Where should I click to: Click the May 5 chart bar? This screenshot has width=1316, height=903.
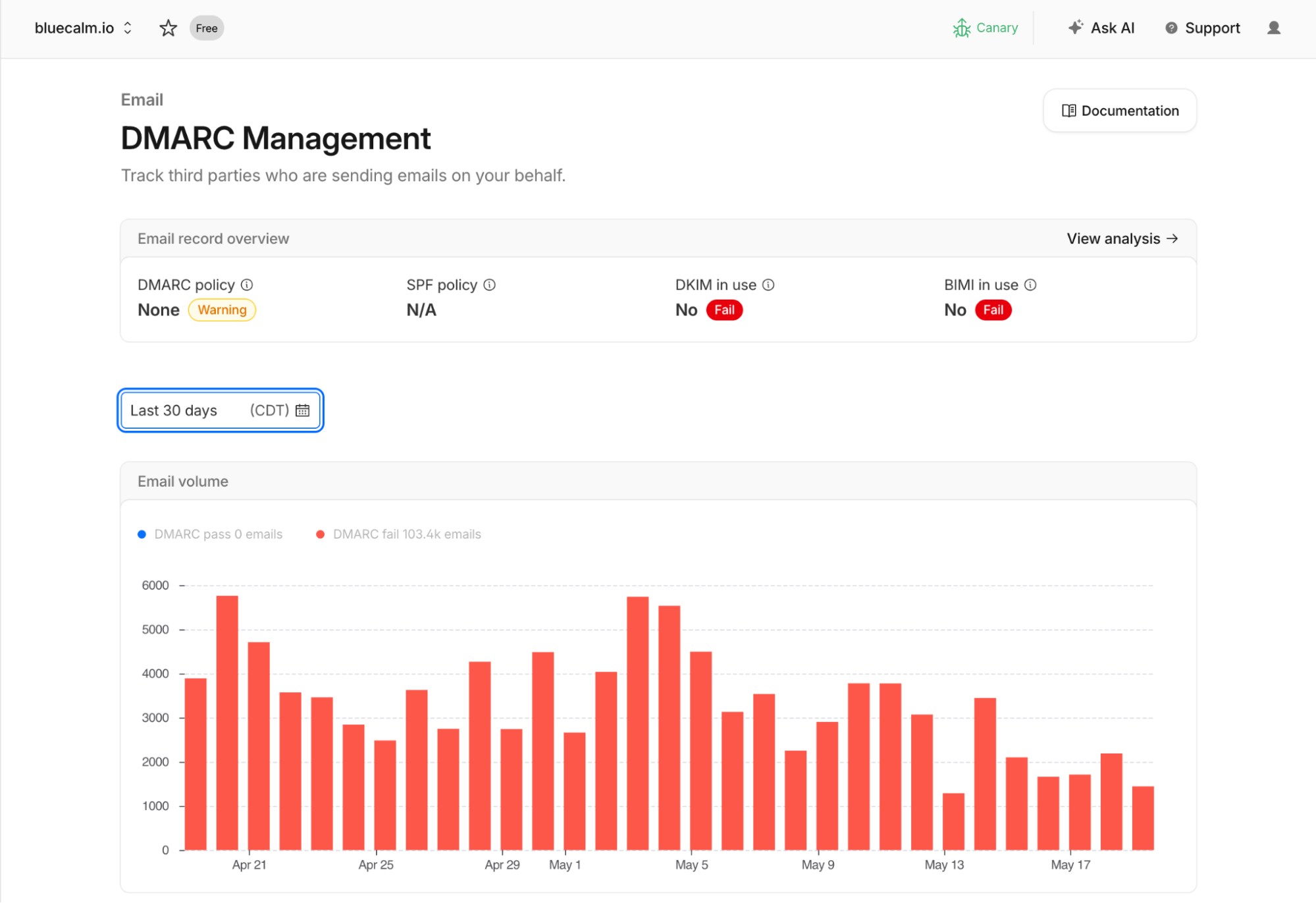click(700, 750)
